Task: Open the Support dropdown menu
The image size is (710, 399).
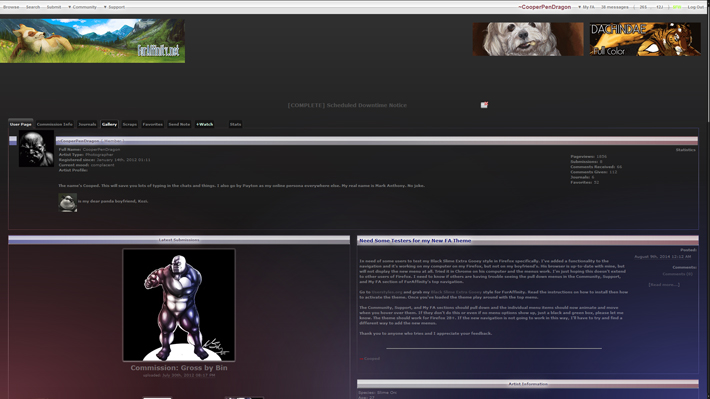Action: (x=114, y=7)
